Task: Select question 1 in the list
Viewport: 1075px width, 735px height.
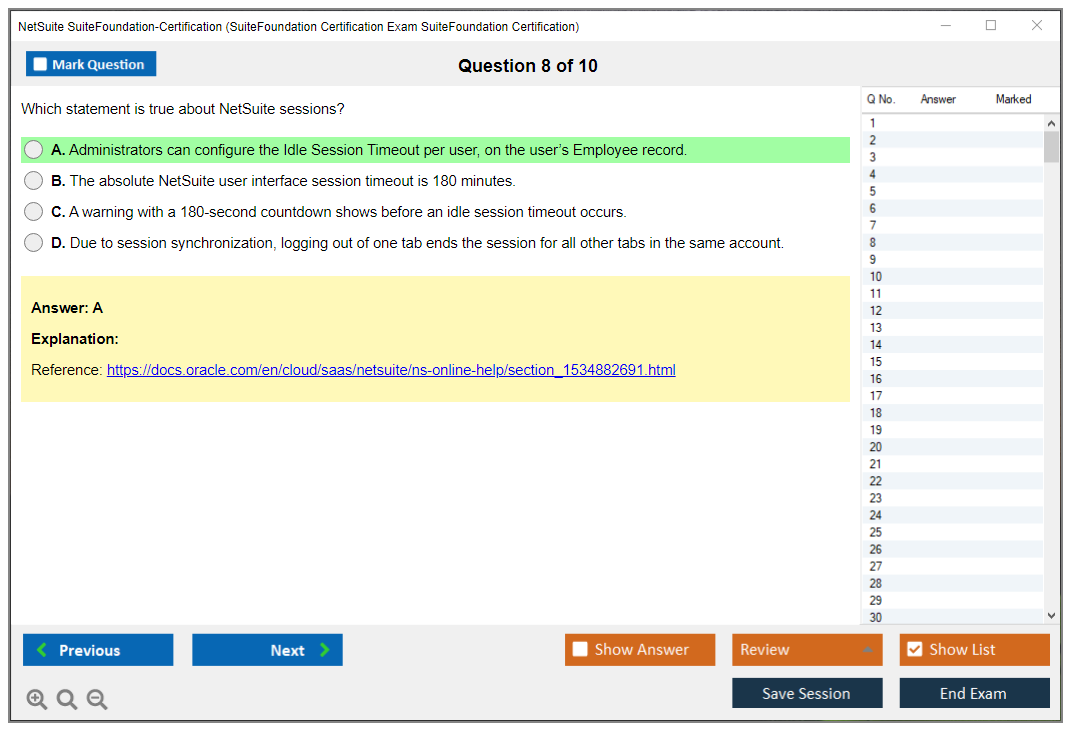Action: (952, 123)
